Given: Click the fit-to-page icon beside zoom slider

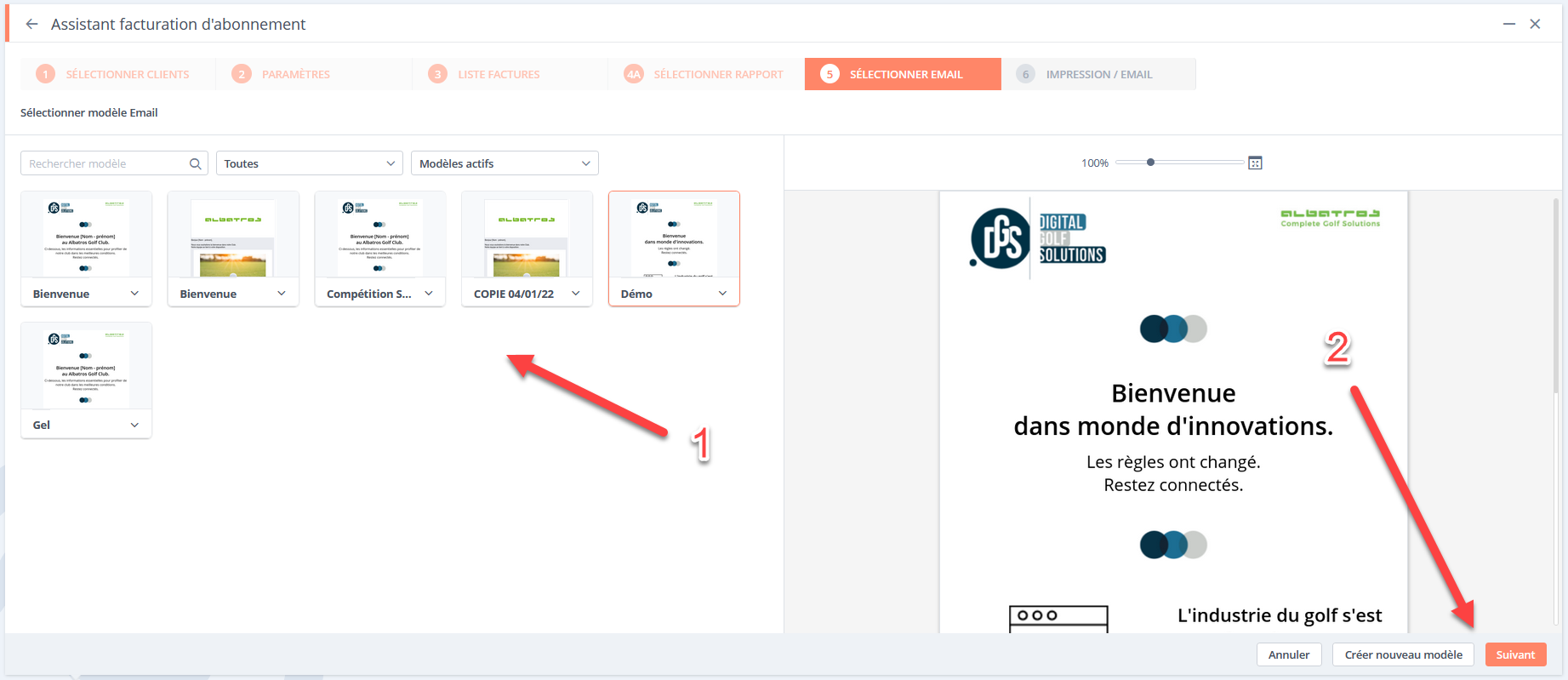Looking at the screenshot, I should pyautogui.click(x=1255, y=163).
